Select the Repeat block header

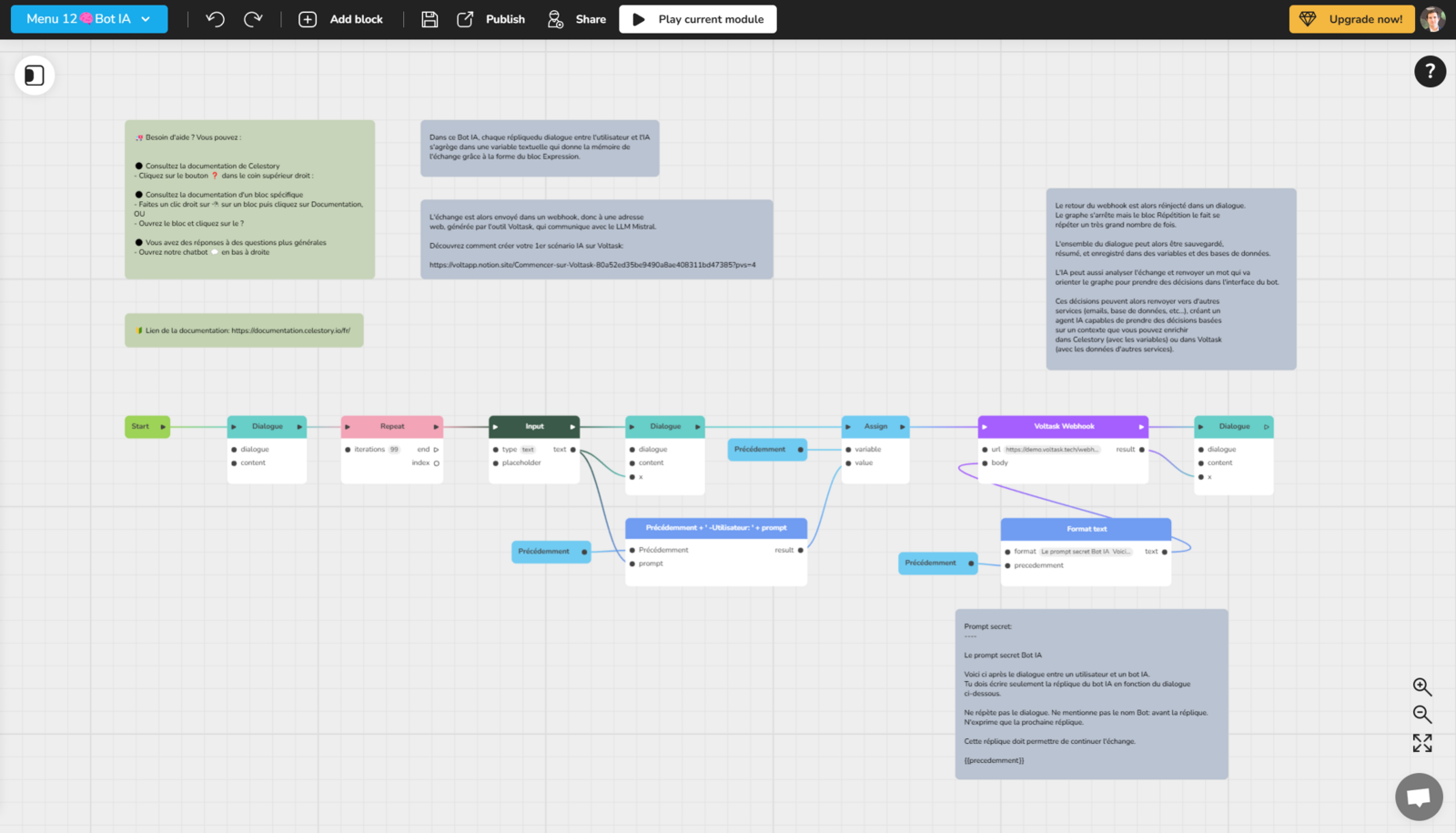pyautogui.click(x=392, y=426)
